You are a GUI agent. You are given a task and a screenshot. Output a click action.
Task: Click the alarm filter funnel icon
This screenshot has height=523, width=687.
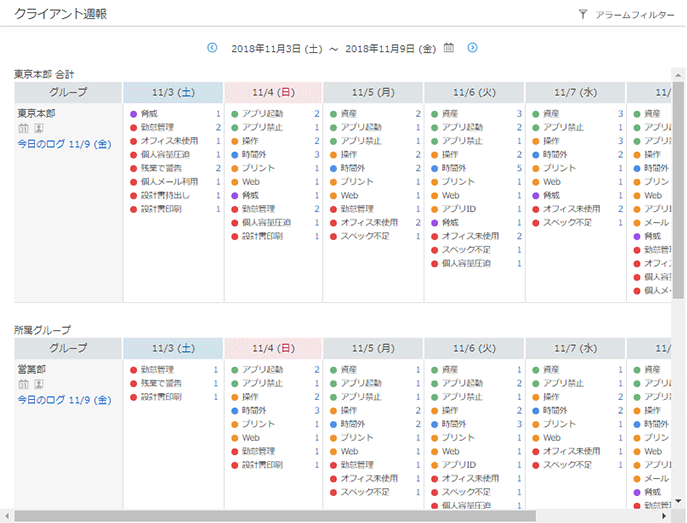pyautogui.click(x=583, y=15)
